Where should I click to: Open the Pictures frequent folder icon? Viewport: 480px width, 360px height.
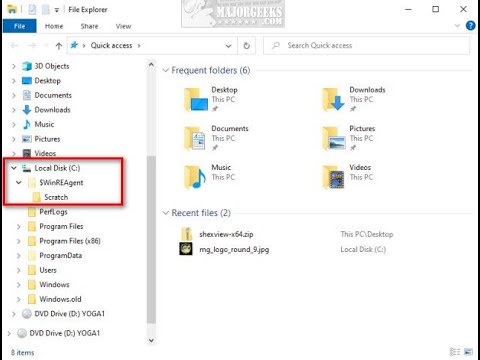click(334, 138)
